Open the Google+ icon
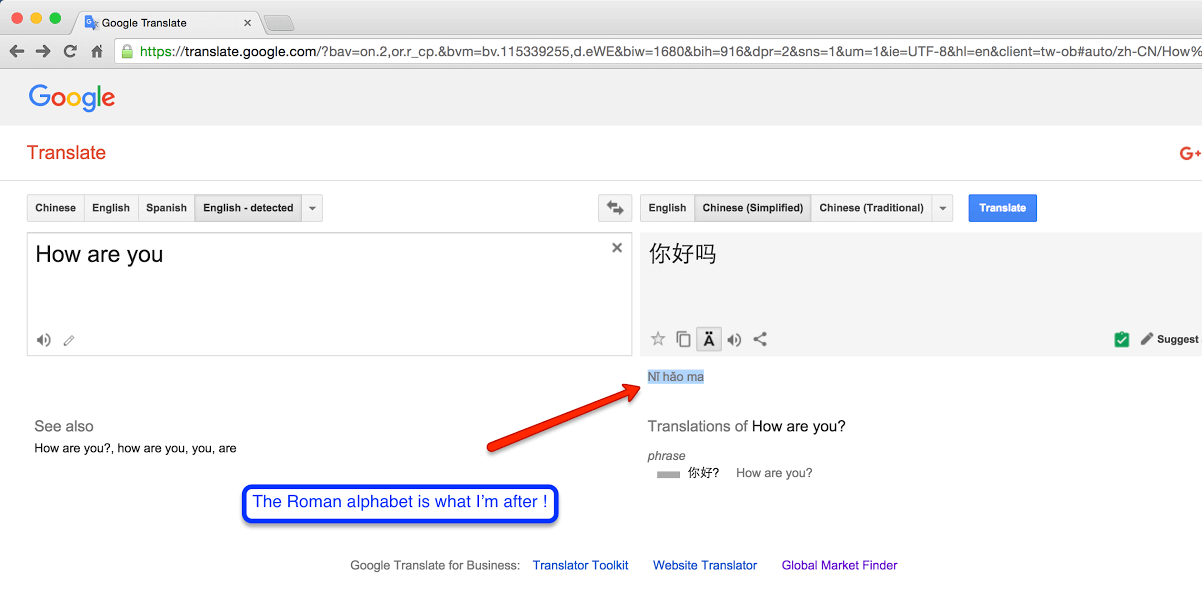Image resolution: width=1202 pixels, height=598 pixels. 1190,153
